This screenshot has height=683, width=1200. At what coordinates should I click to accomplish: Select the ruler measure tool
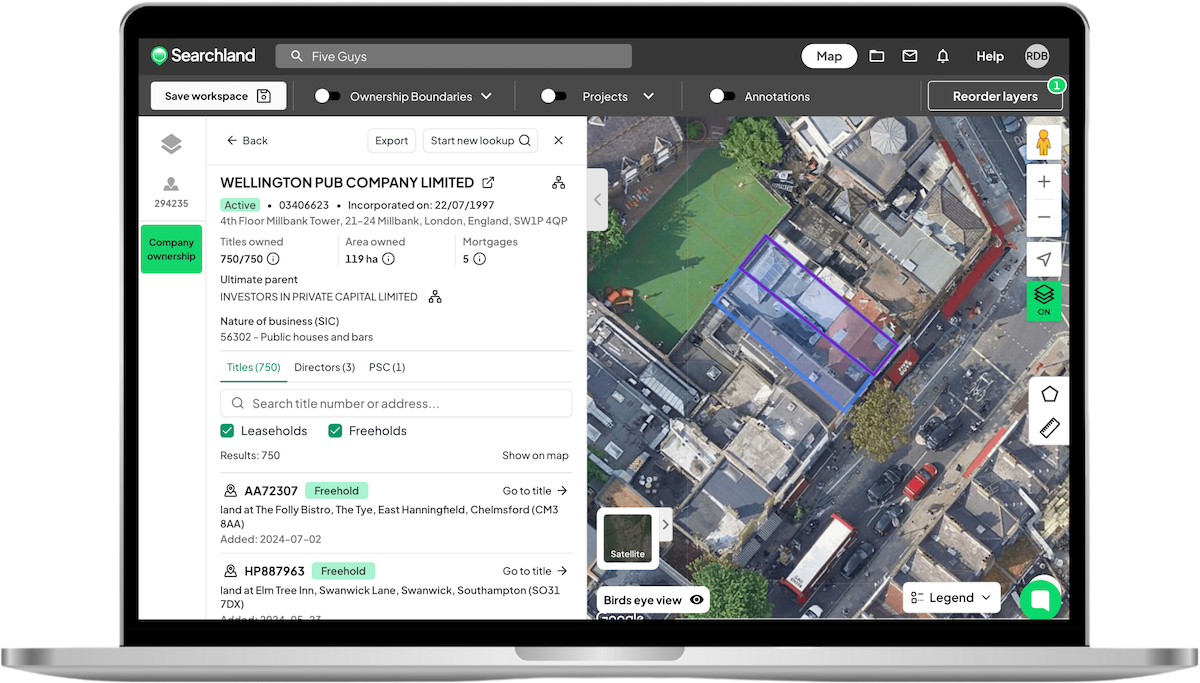(1049, 428)
